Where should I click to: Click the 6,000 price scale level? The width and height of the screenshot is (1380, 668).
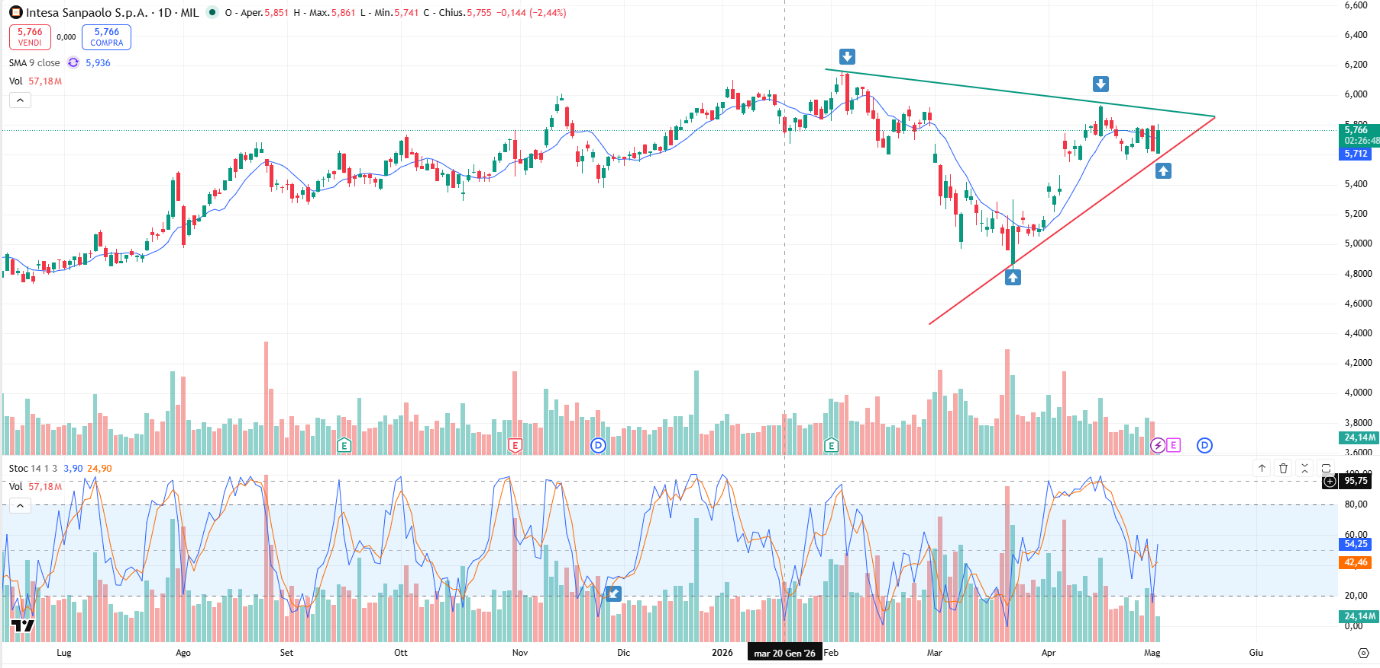(x=1355, y=94)
